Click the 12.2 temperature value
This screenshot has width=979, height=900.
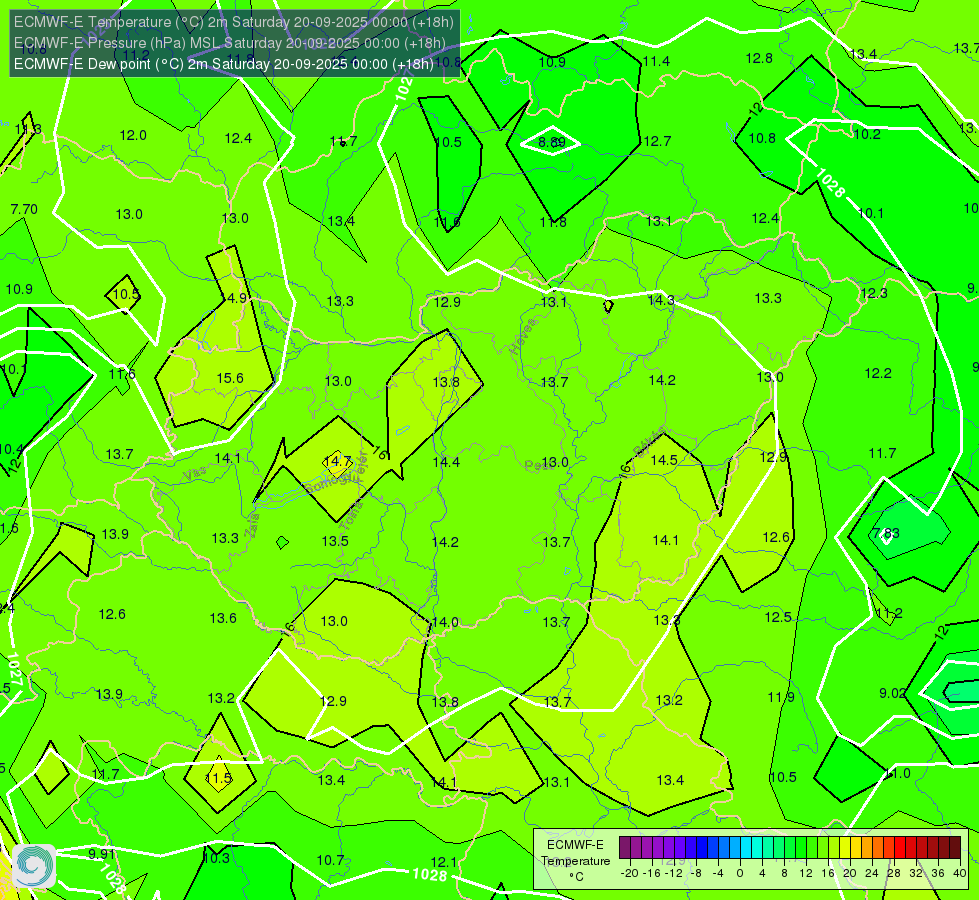[x=878, y=373]
